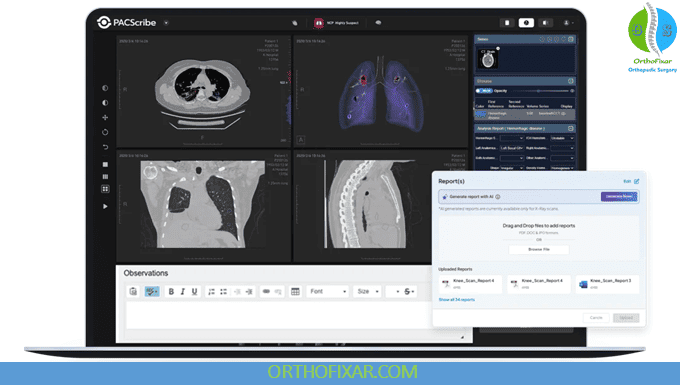This screenshot has width=680, height=385.
Task: Click Browse File button
Action: (x=539, y=249)
